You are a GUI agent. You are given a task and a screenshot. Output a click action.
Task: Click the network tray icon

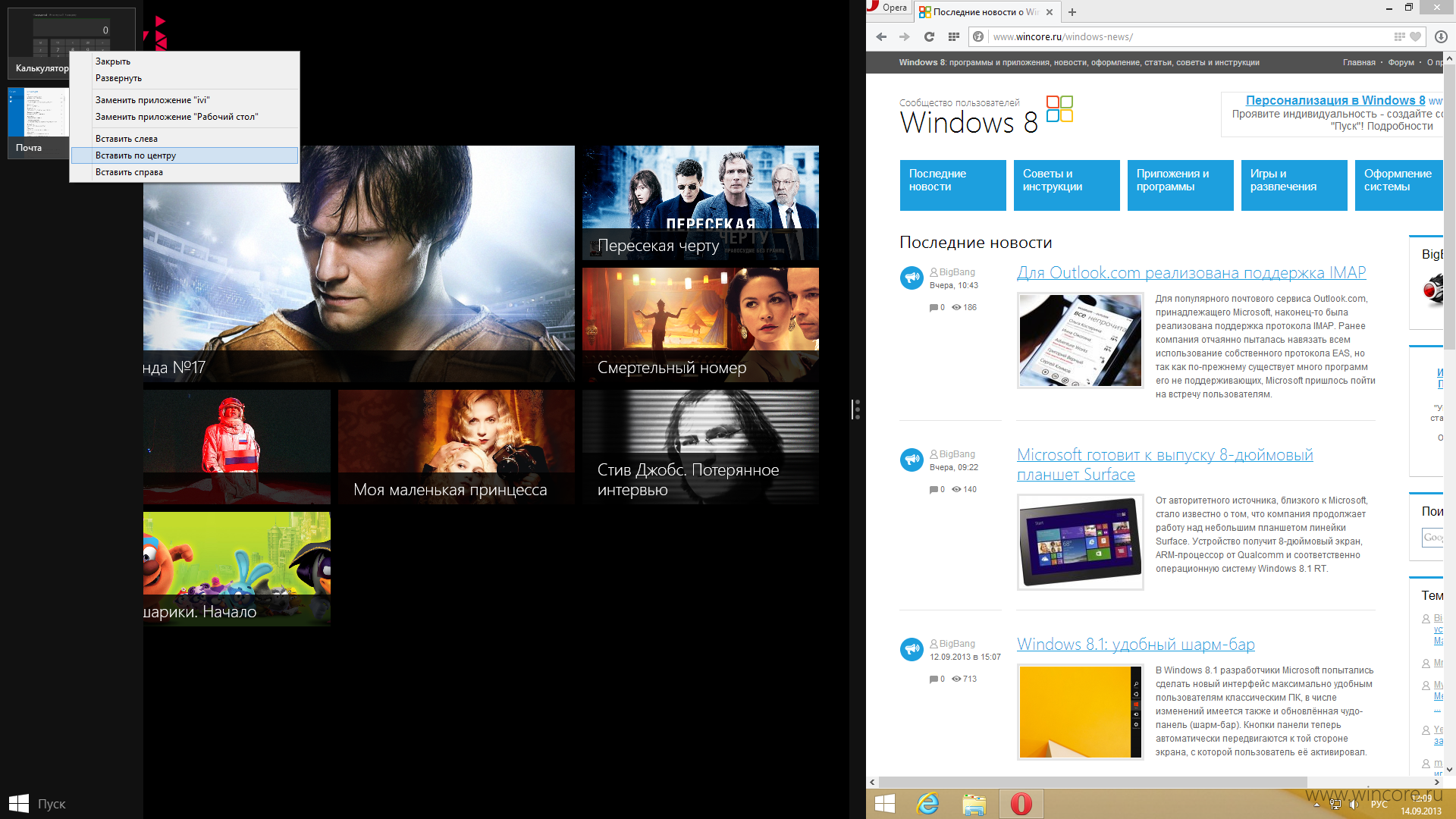(1335, 805)
